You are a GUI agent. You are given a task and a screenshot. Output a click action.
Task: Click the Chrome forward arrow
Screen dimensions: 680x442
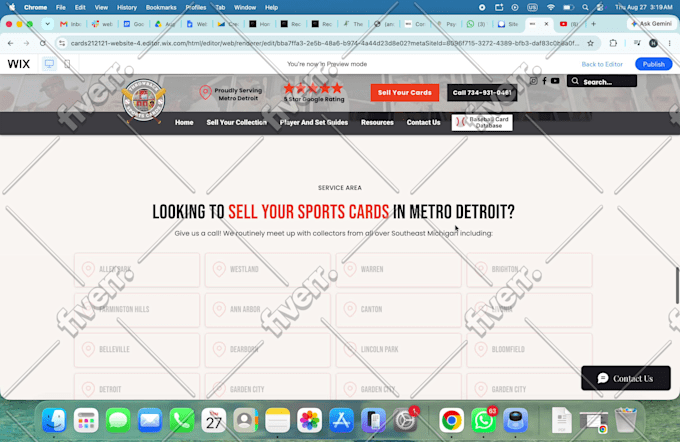click(x=26, y=43)
